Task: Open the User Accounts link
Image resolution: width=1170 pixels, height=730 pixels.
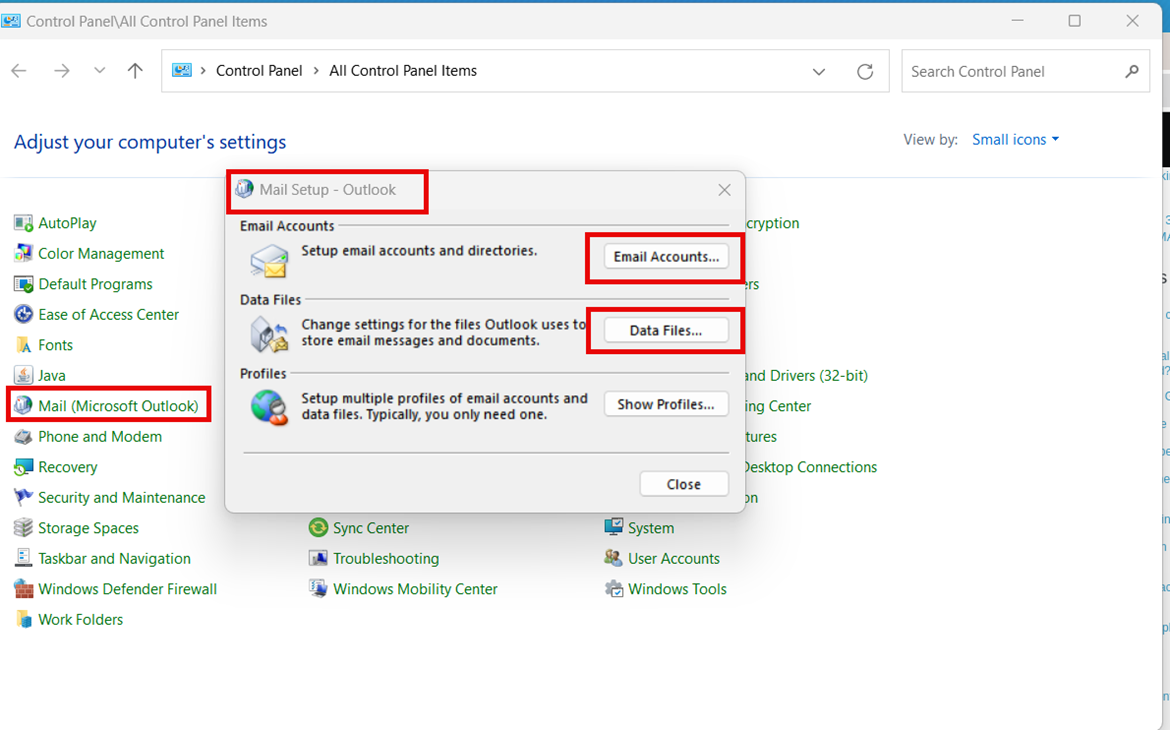Action: coord(674,559)
